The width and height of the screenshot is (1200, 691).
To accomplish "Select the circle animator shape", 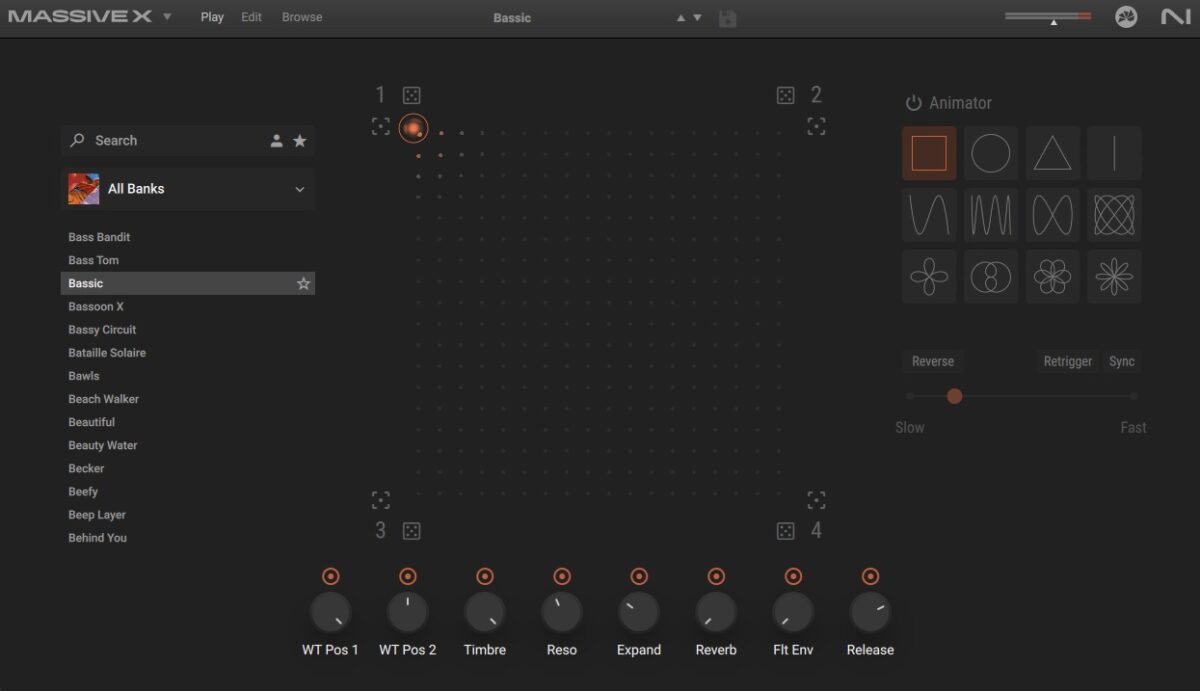I will [x=991, y=154].
